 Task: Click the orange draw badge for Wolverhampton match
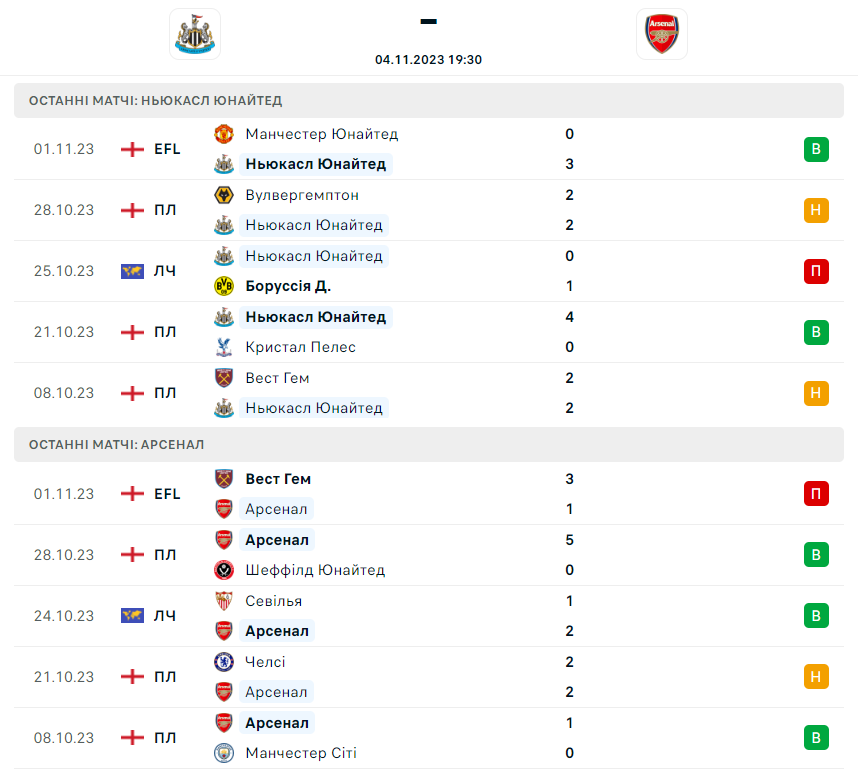tap(816, 210)
